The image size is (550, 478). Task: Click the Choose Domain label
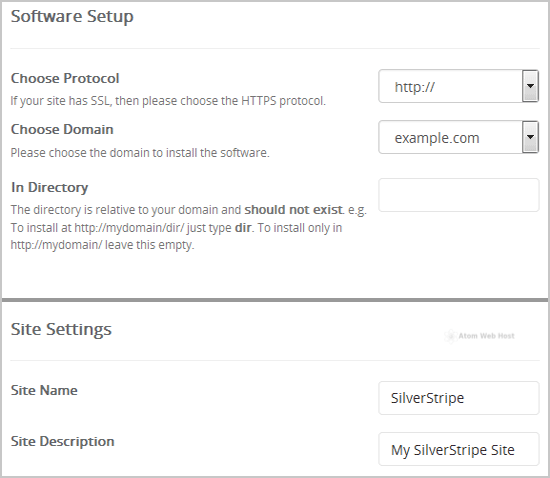click(62, 129)
